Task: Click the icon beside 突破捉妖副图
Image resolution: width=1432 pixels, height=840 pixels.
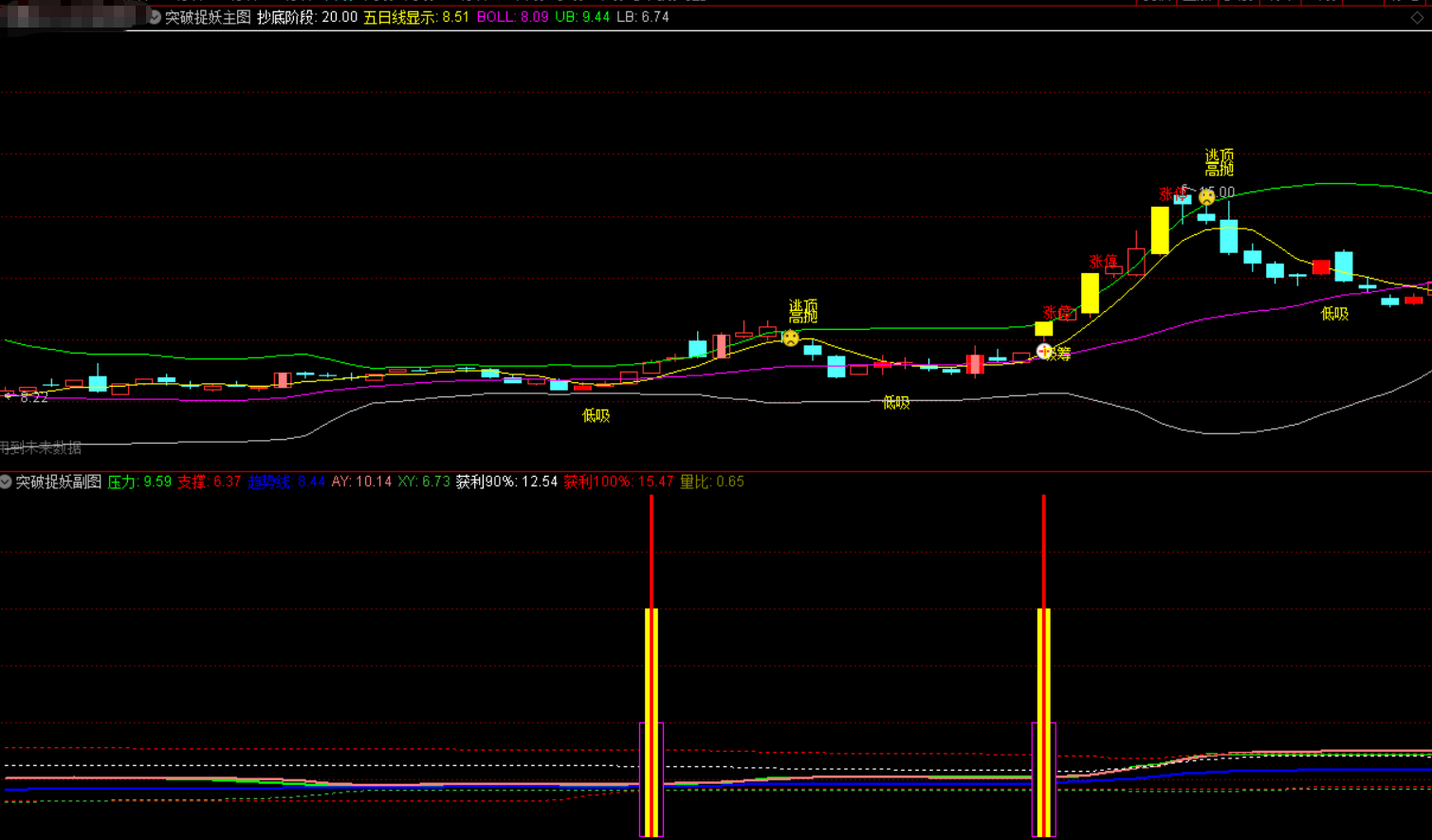Action: [x=6, y=482]
